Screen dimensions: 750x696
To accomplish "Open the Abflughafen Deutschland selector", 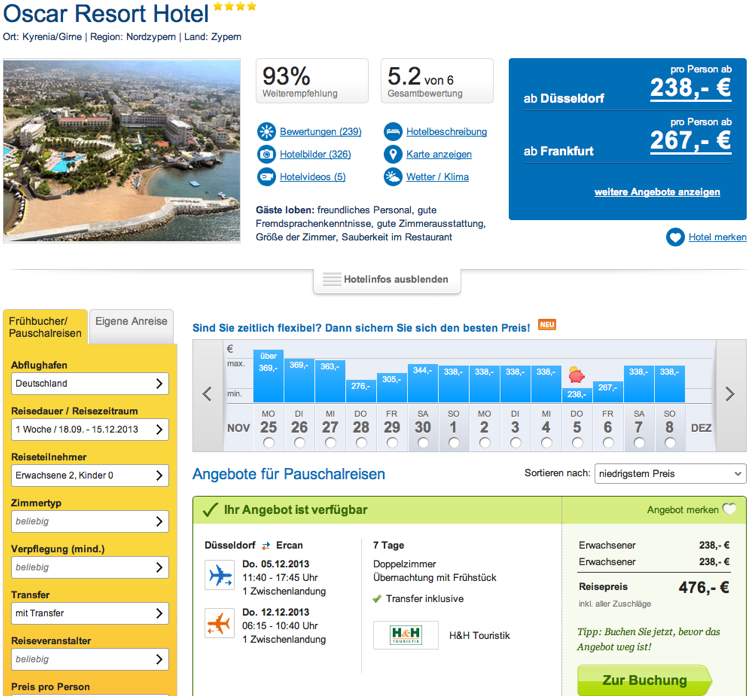I will pyautogui.click(x=90, y=384).
